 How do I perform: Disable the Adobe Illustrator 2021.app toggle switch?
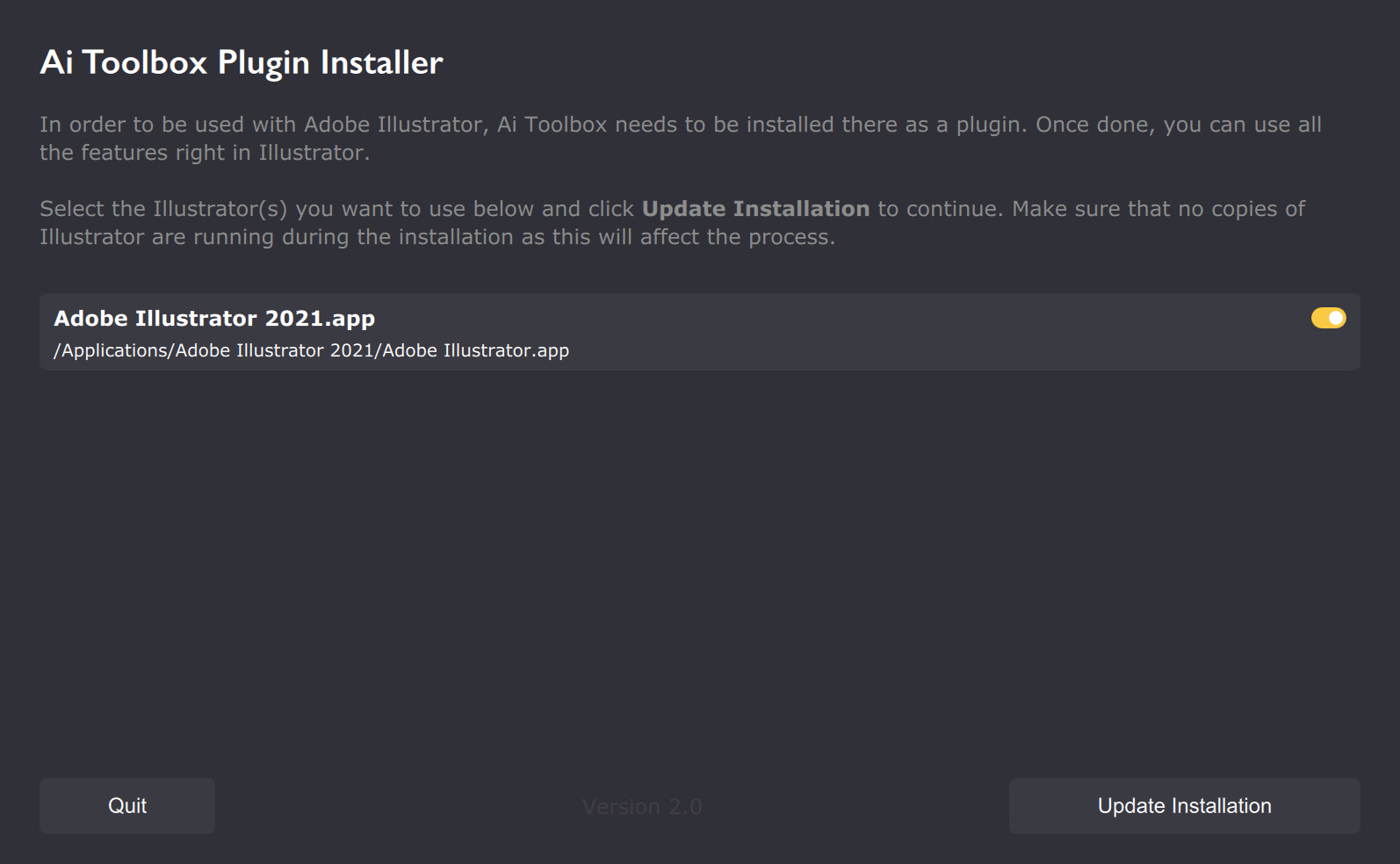[x=1329, y=318]
